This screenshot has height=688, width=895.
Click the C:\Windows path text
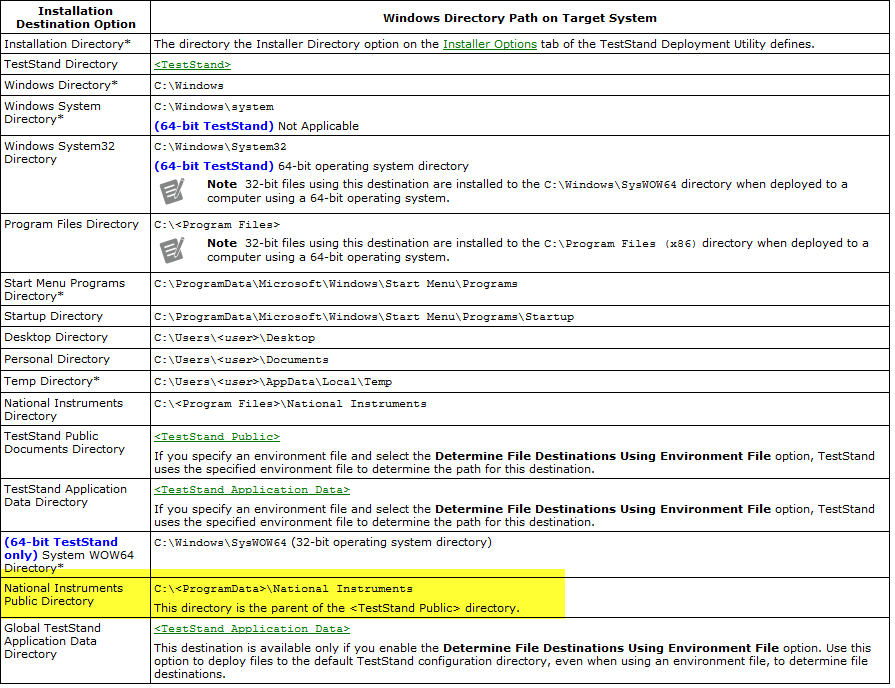tap(189, 86)
